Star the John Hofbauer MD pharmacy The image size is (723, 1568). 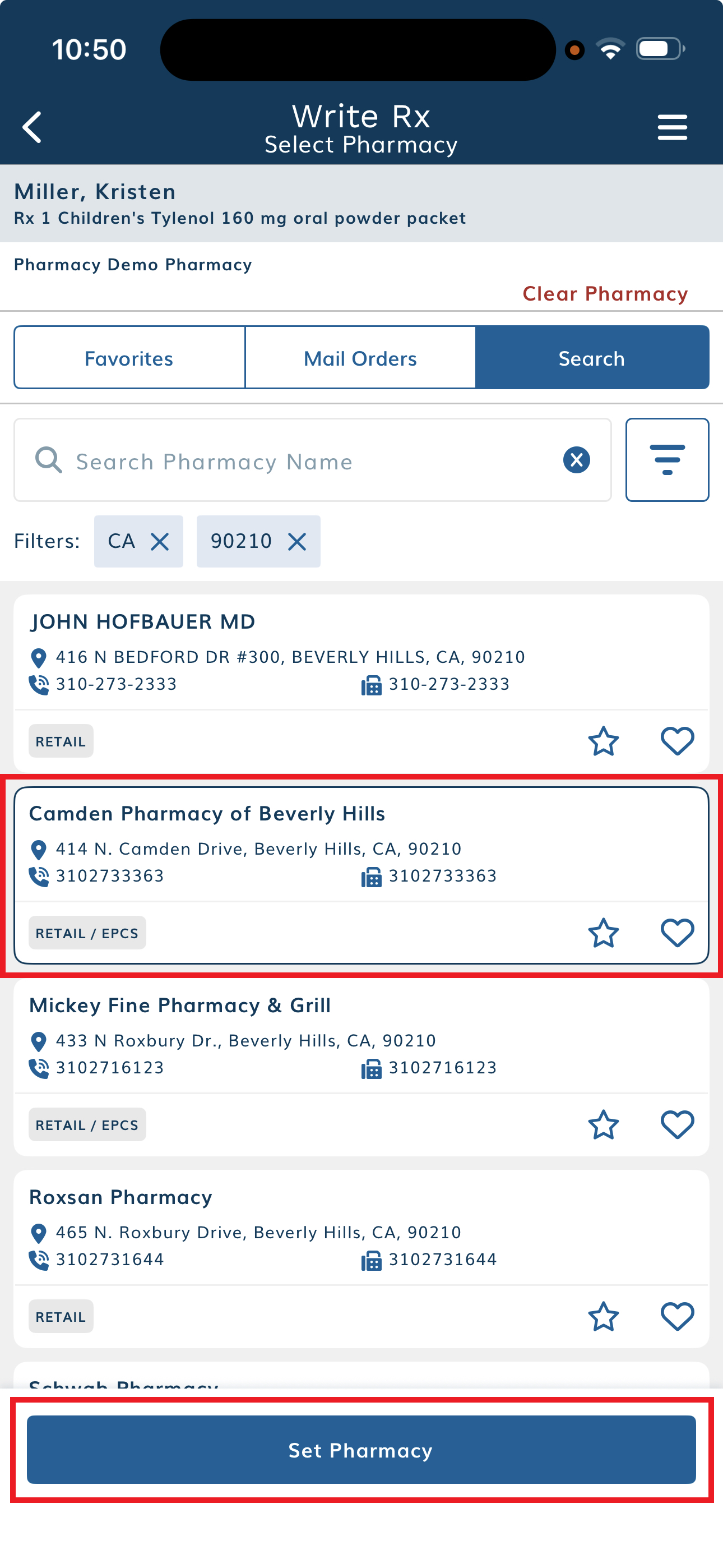pos(602,741)
